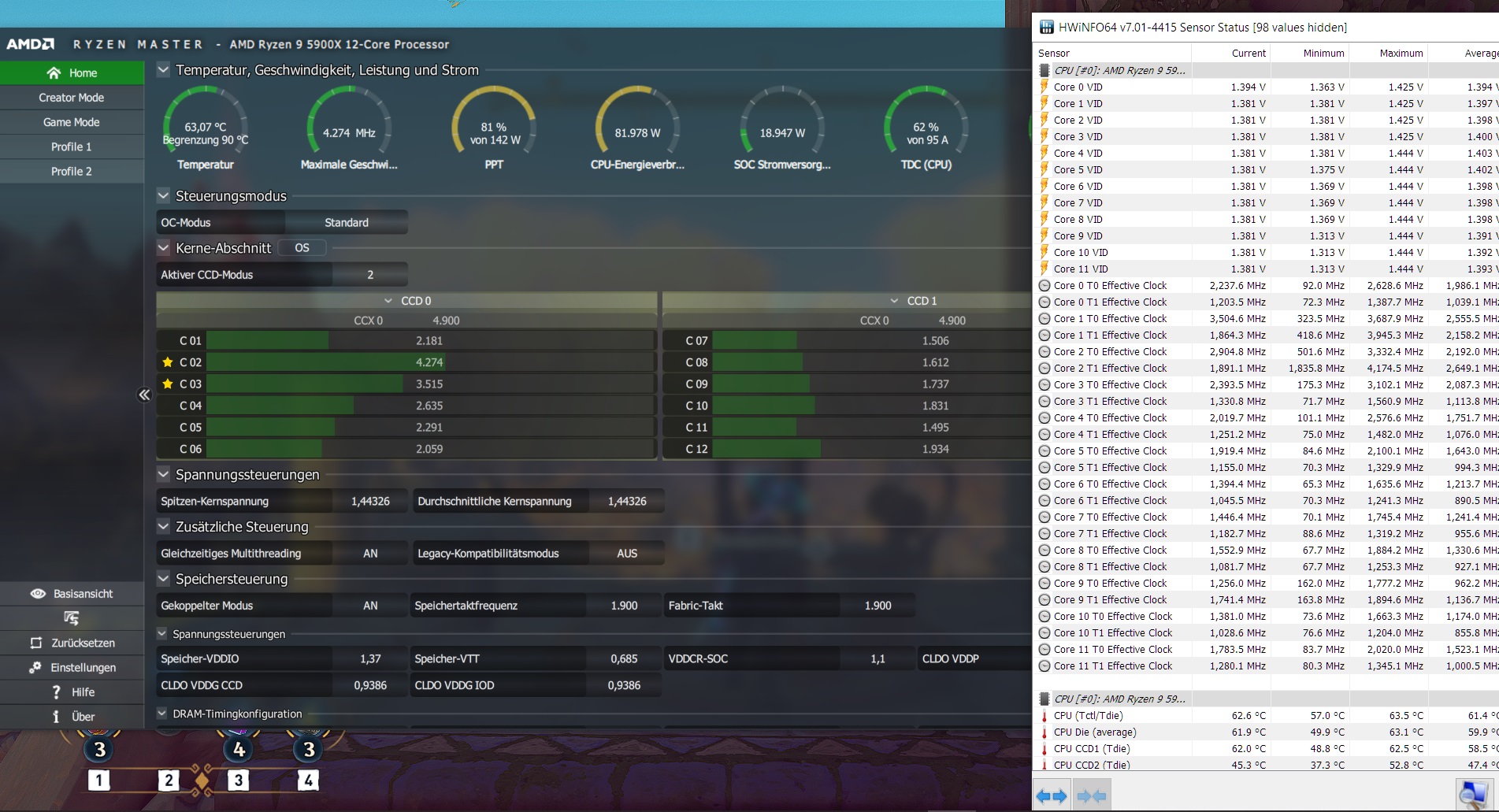Image resolution: width=1499 pixels, height=812 pixels.
Task: Click the Über info icon
Action: [56, 716]
